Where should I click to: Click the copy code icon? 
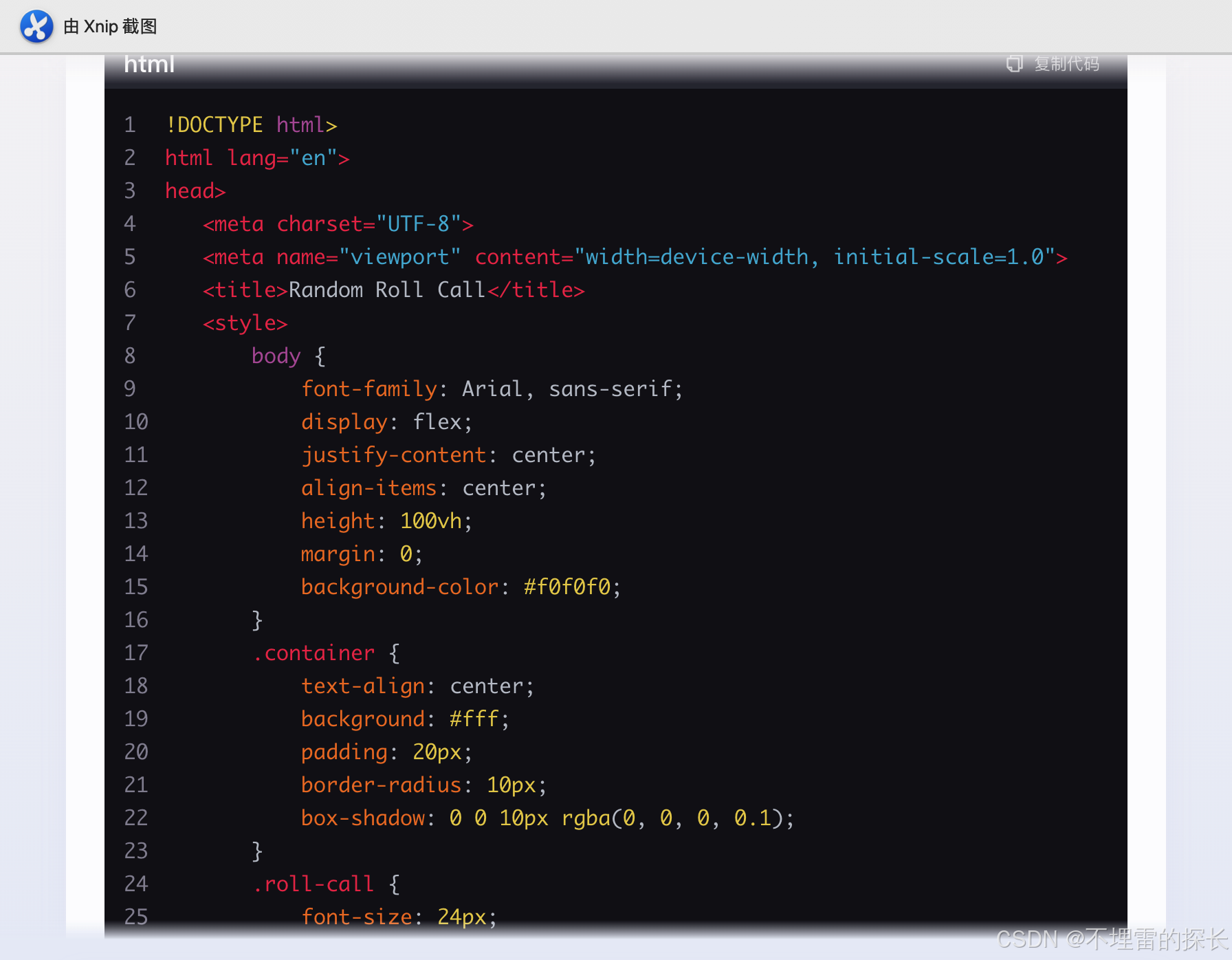(x=1014, y=64)
